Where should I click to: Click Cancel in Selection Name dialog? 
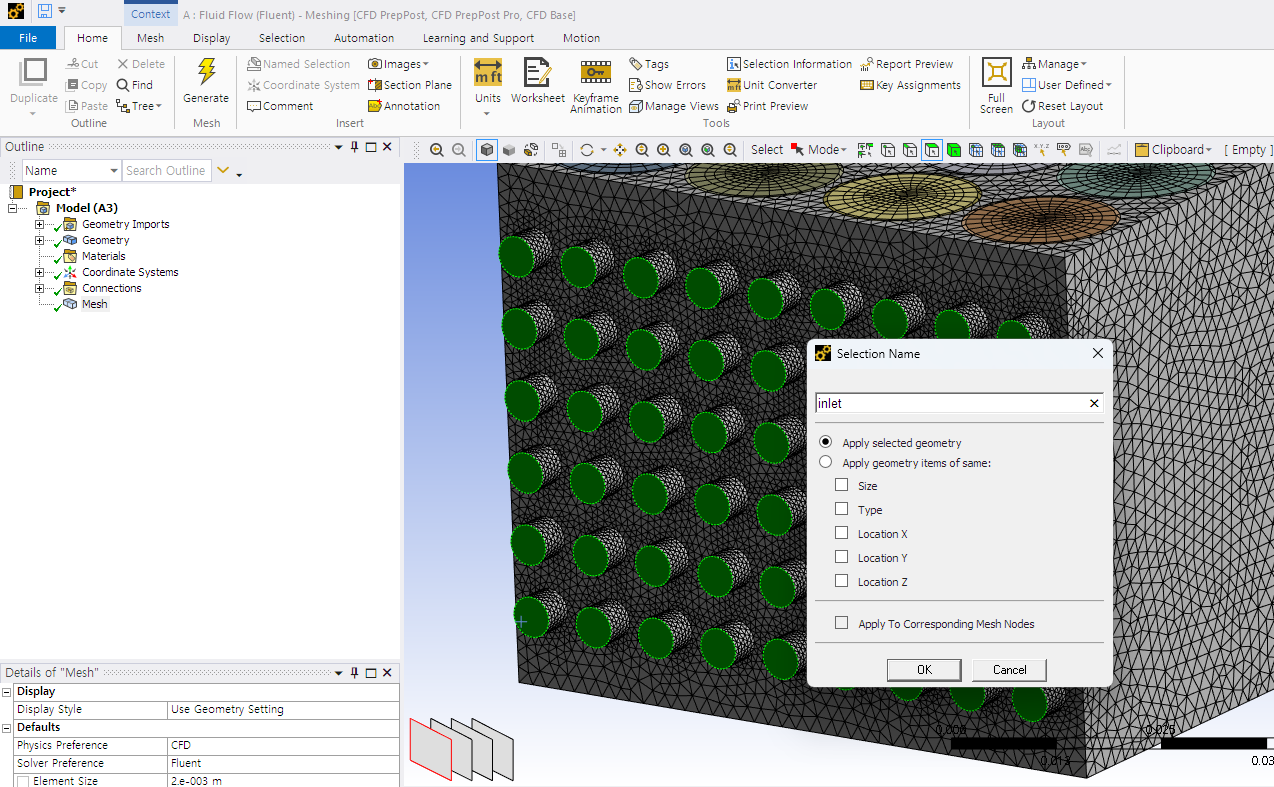pos(1010,670)
